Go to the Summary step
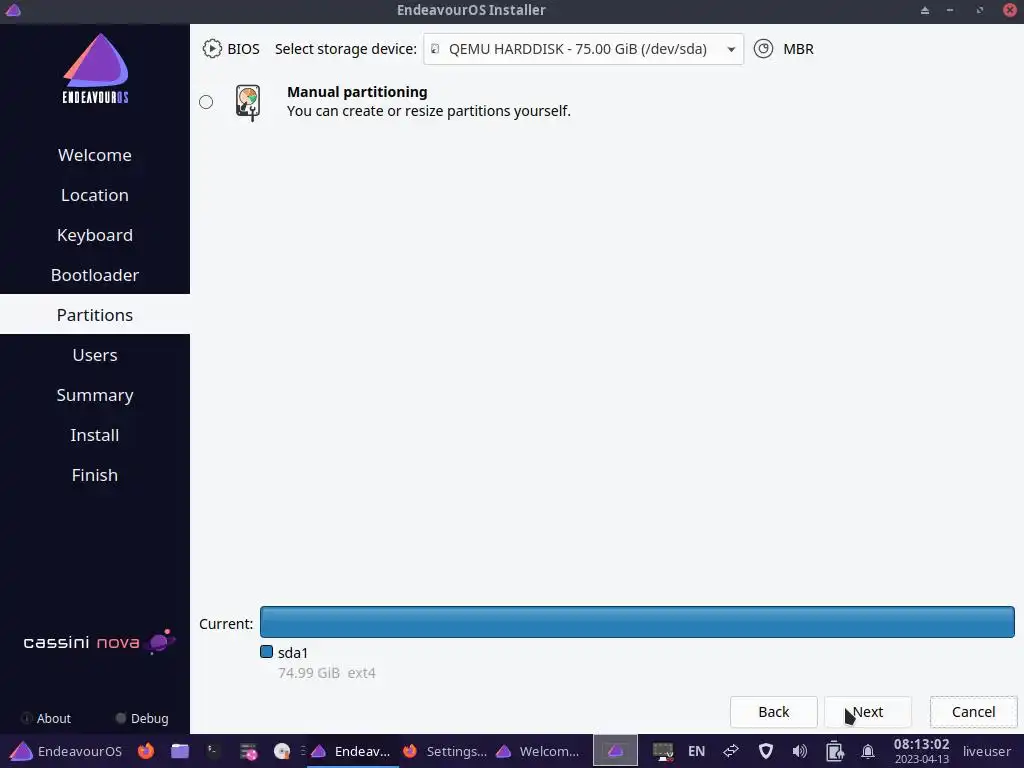Image resolution: width=1024 pixels, height=768 pixels. [95, 395]
